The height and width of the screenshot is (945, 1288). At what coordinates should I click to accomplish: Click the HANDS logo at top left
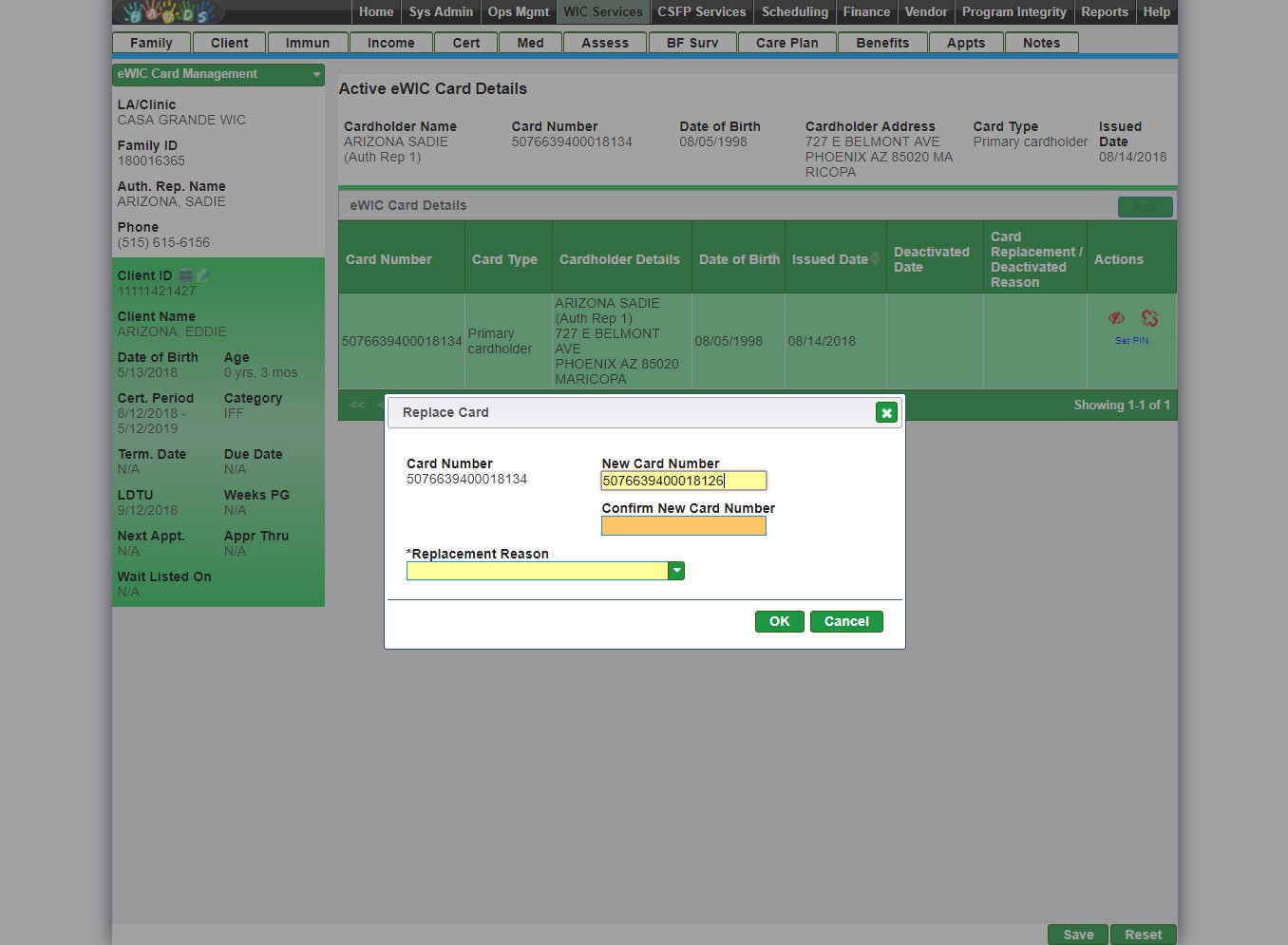pyautogui.click(x=171, y=12)
